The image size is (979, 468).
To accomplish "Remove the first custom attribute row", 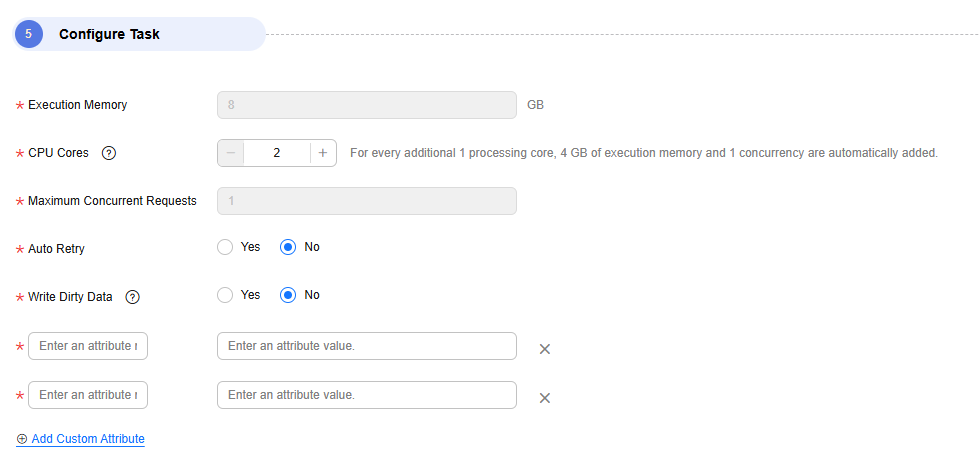I will pos(544,349).
